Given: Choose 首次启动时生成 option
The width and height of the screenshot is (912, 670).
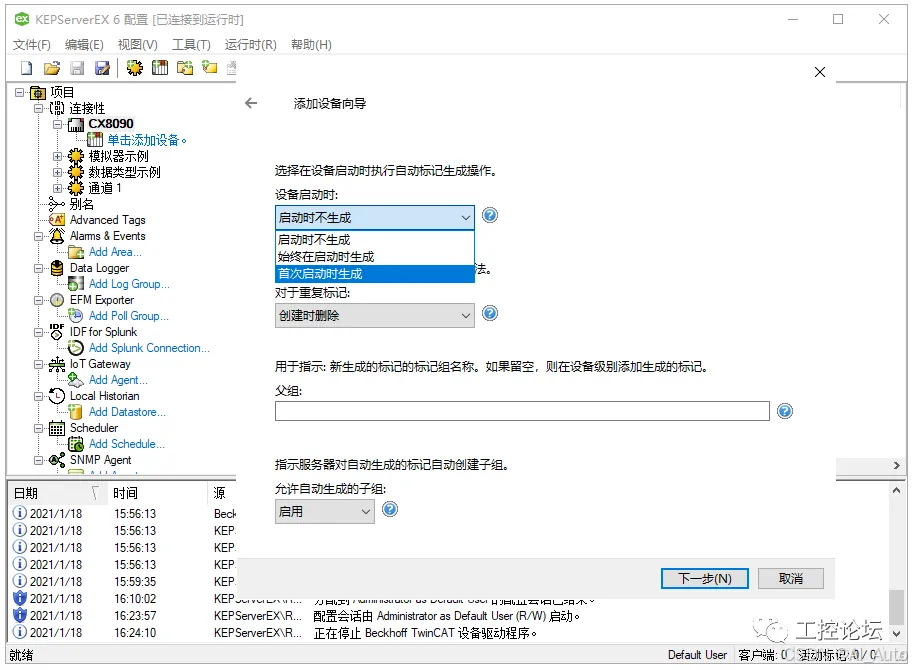Looking at the screenshot, I should click(375, 273).
